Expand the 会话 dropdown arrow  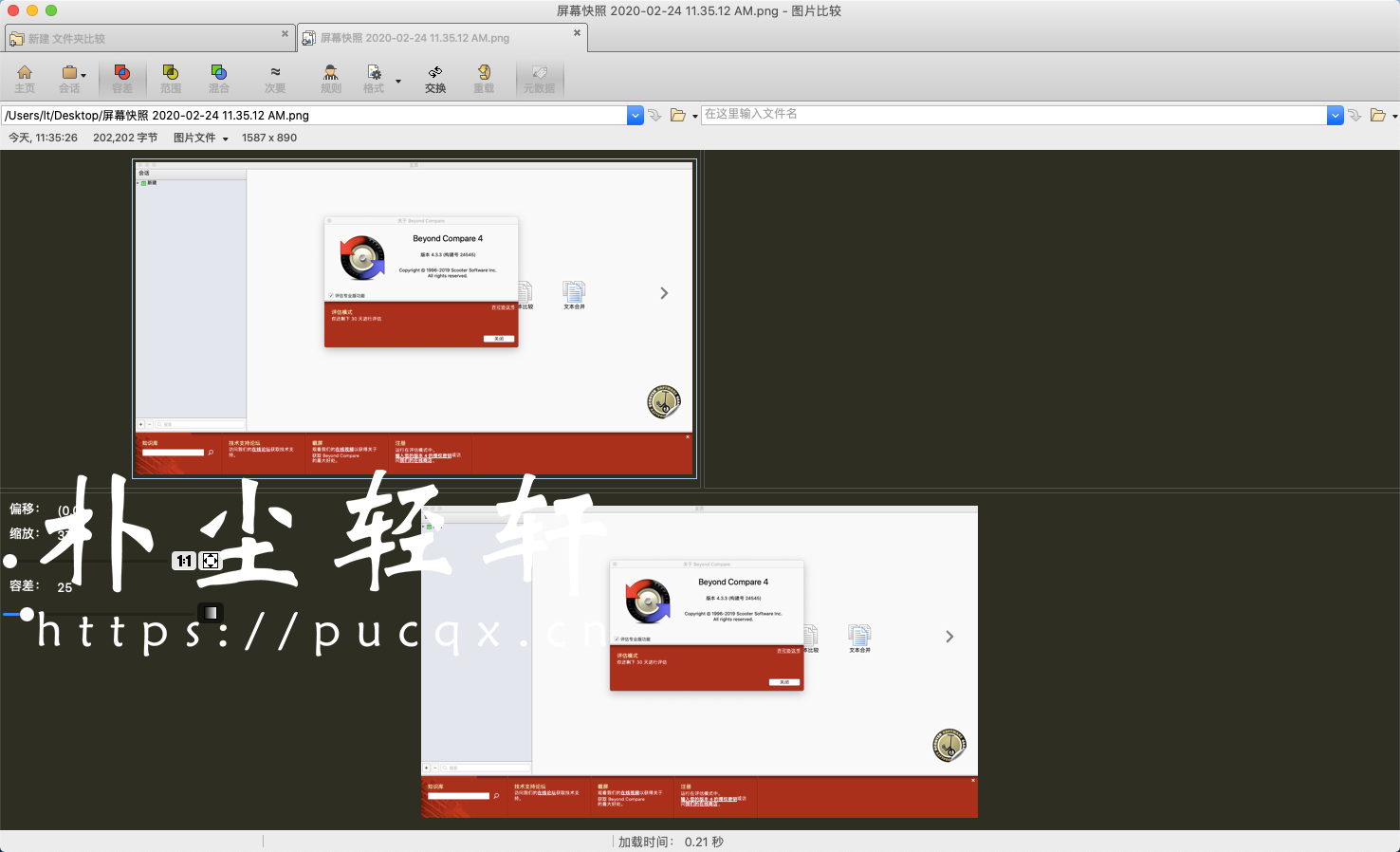[x=83, y=75]
